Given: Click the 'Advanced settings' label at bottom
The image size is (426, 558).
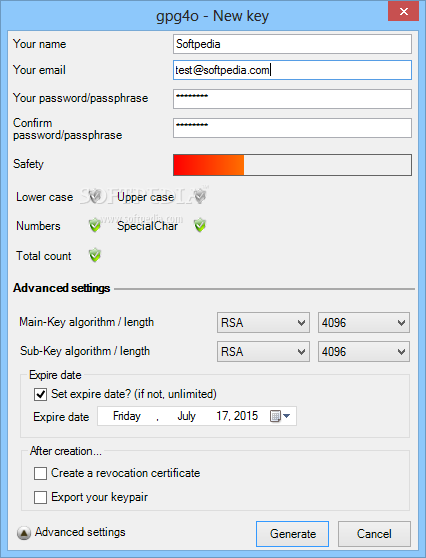Looking at the screenshot, I should [x=80, y=532].
